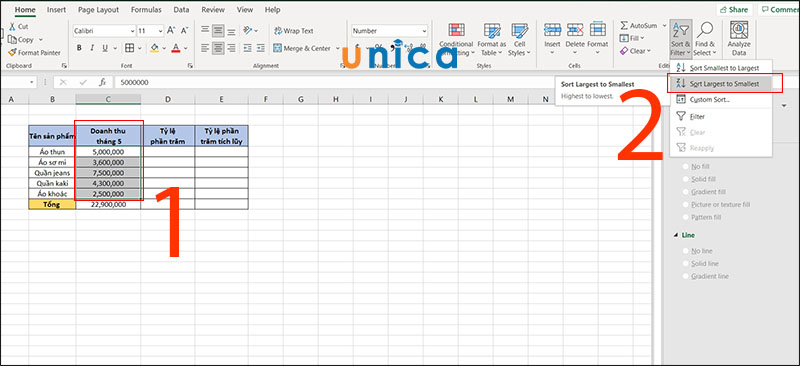The image size is (800, 366).
Task: Select the Gradient line radio button
Action: [x=686, y=277]
